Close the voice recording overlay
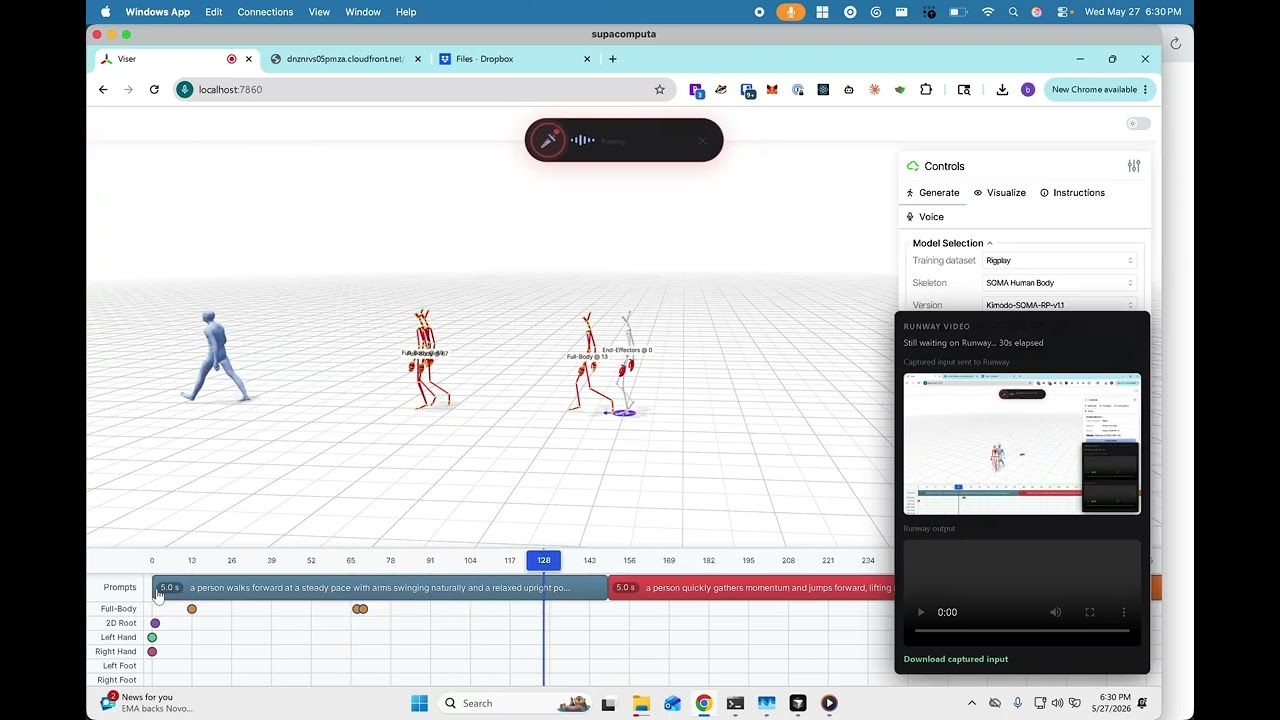 [702, 141]
